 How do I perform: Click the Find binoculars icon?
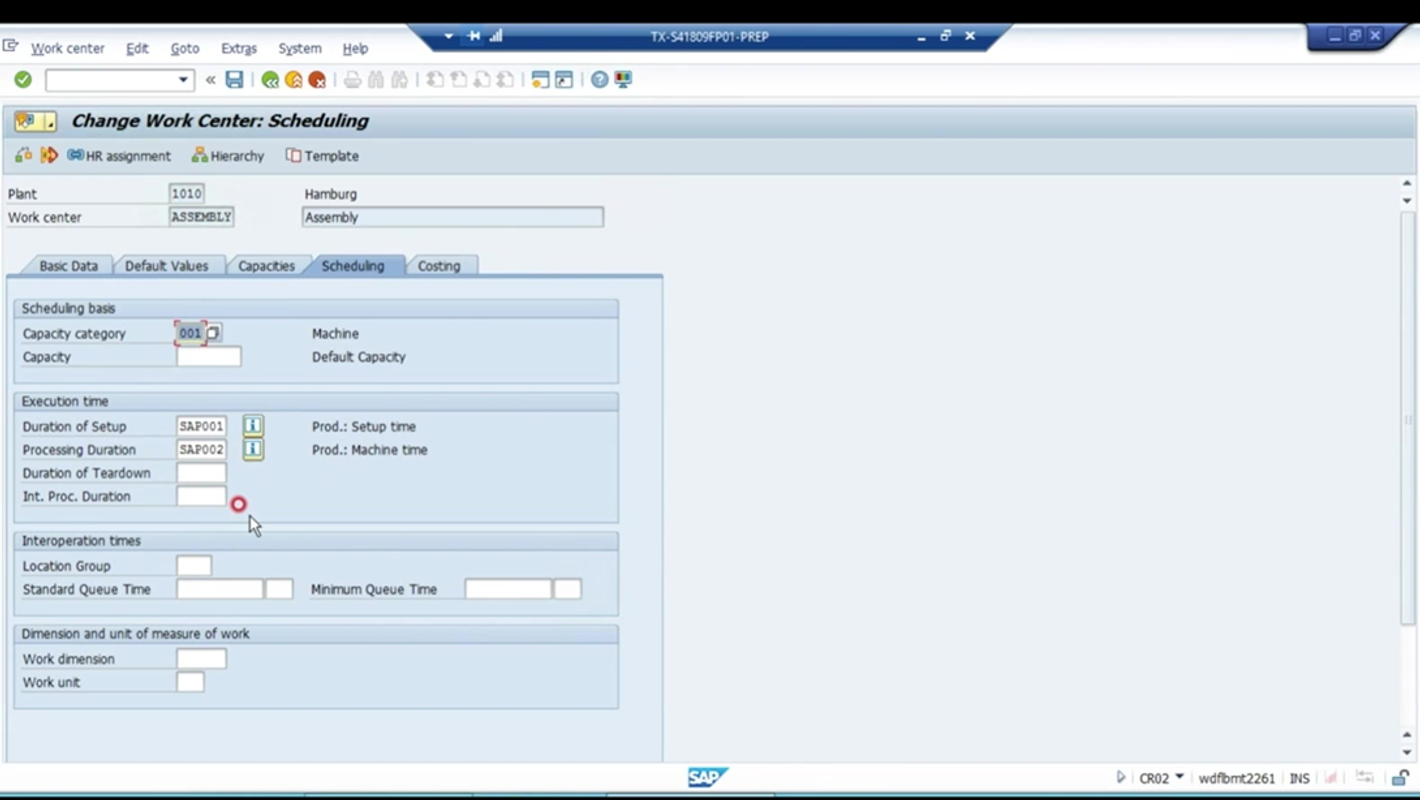point(376,80)
